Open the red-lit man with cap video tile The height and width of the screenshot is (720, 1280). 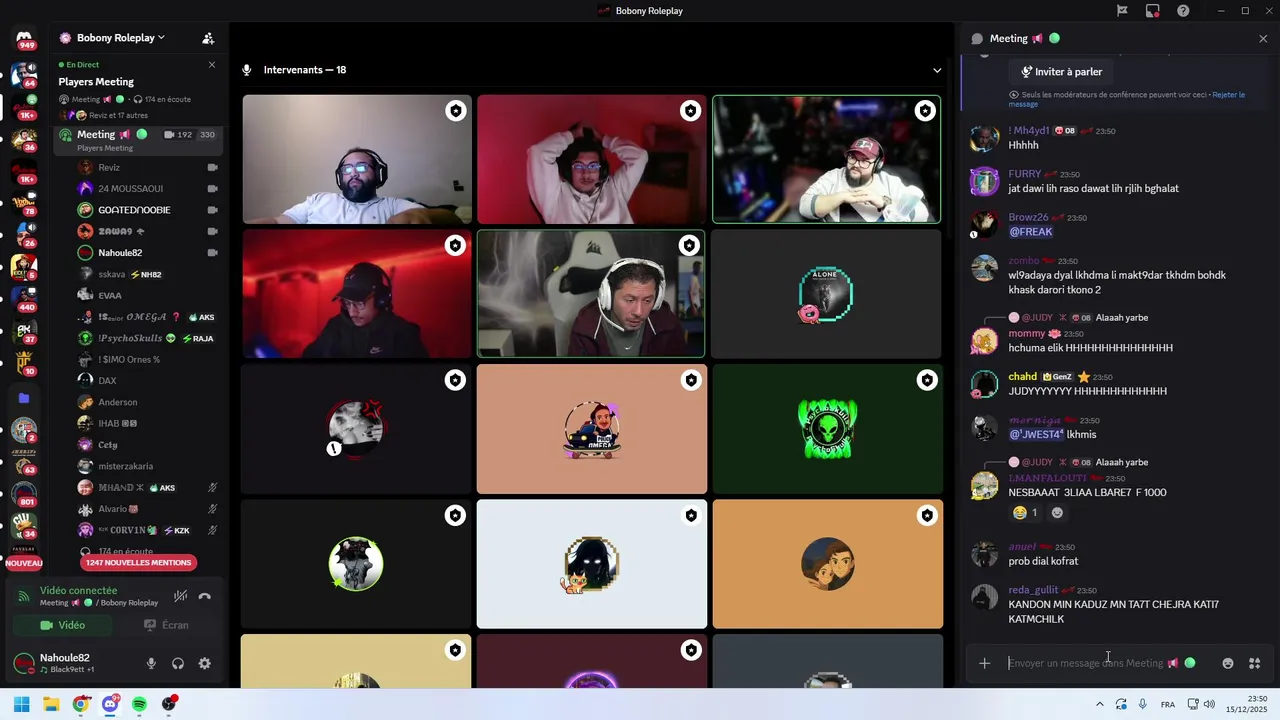357,294
